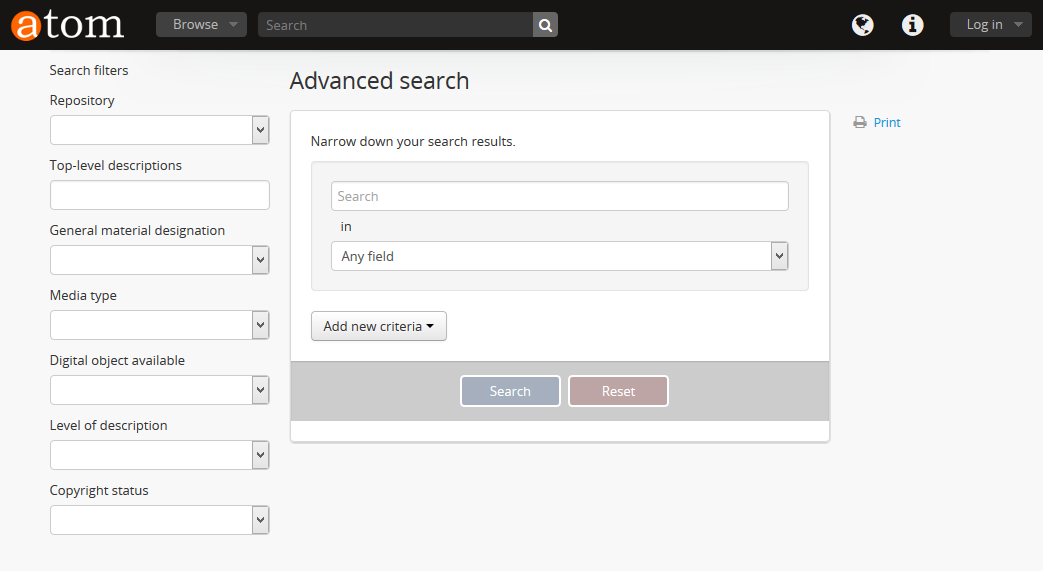Open the Log in menu
The width and height of the screenshot is (1043, 571).
990,25
